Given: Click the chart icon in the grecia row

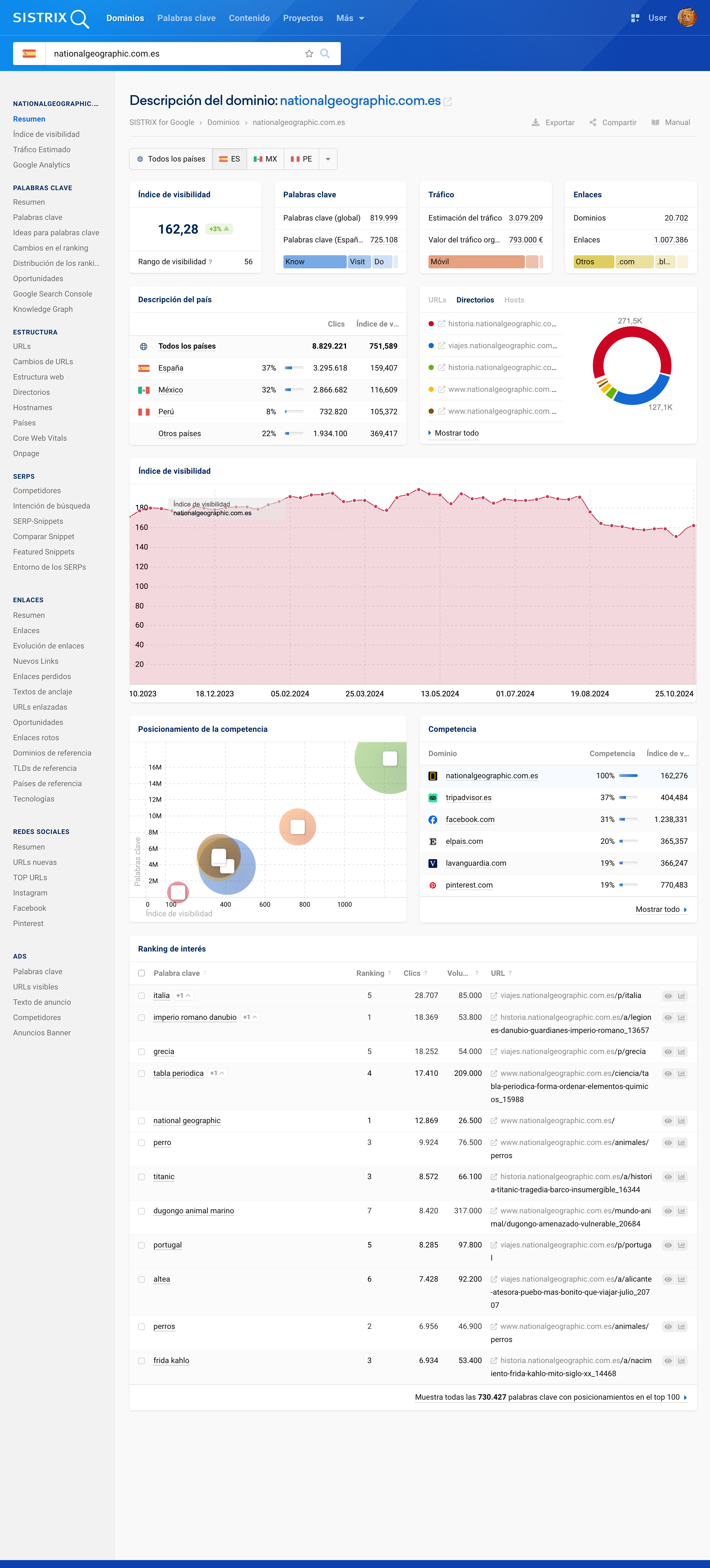Looking at the screenshot, I should (x=681, y=1052).
